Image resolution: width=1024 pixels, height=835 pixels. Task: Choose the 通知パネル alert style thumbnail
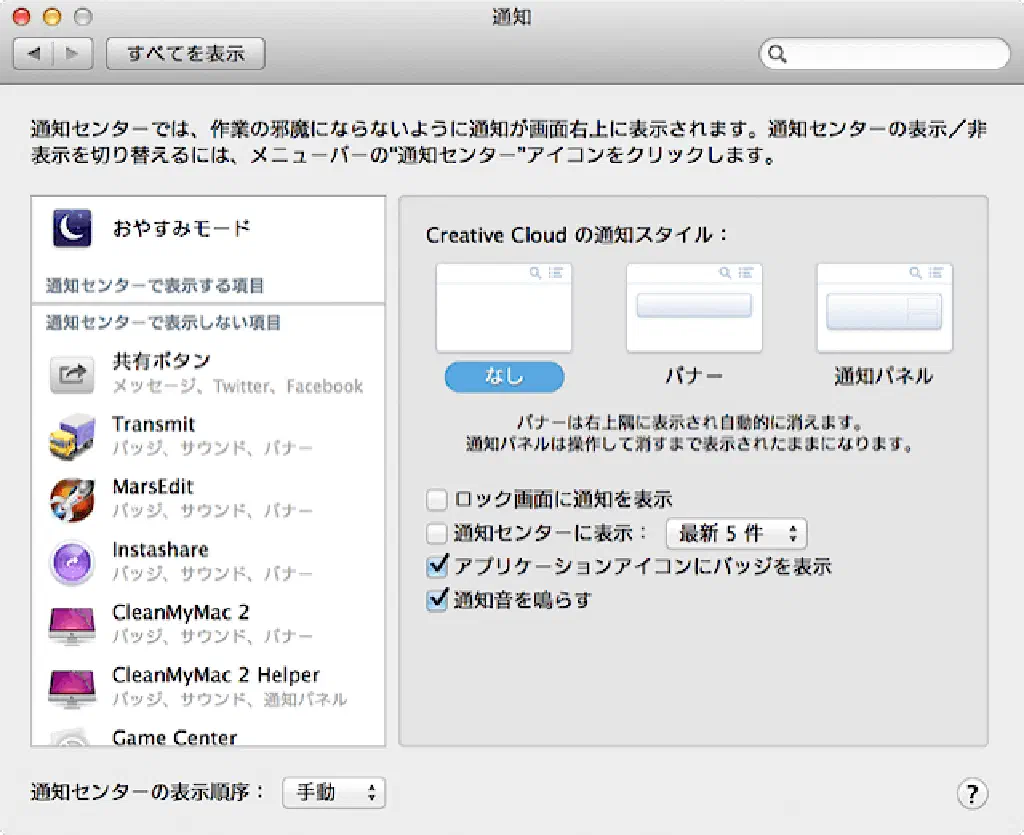[x=884, y=308]
